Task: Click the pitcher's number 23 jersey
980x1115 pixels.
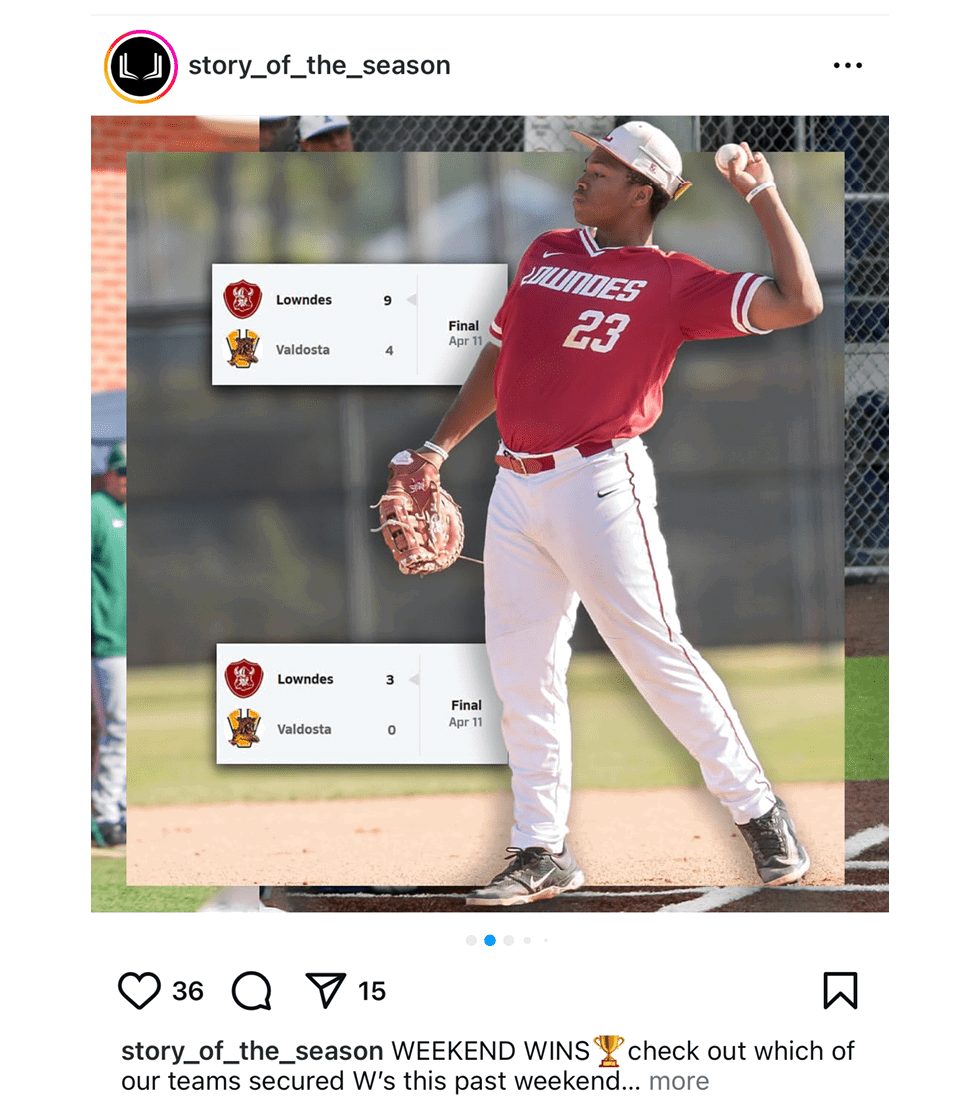Action: tap(596, 331)
